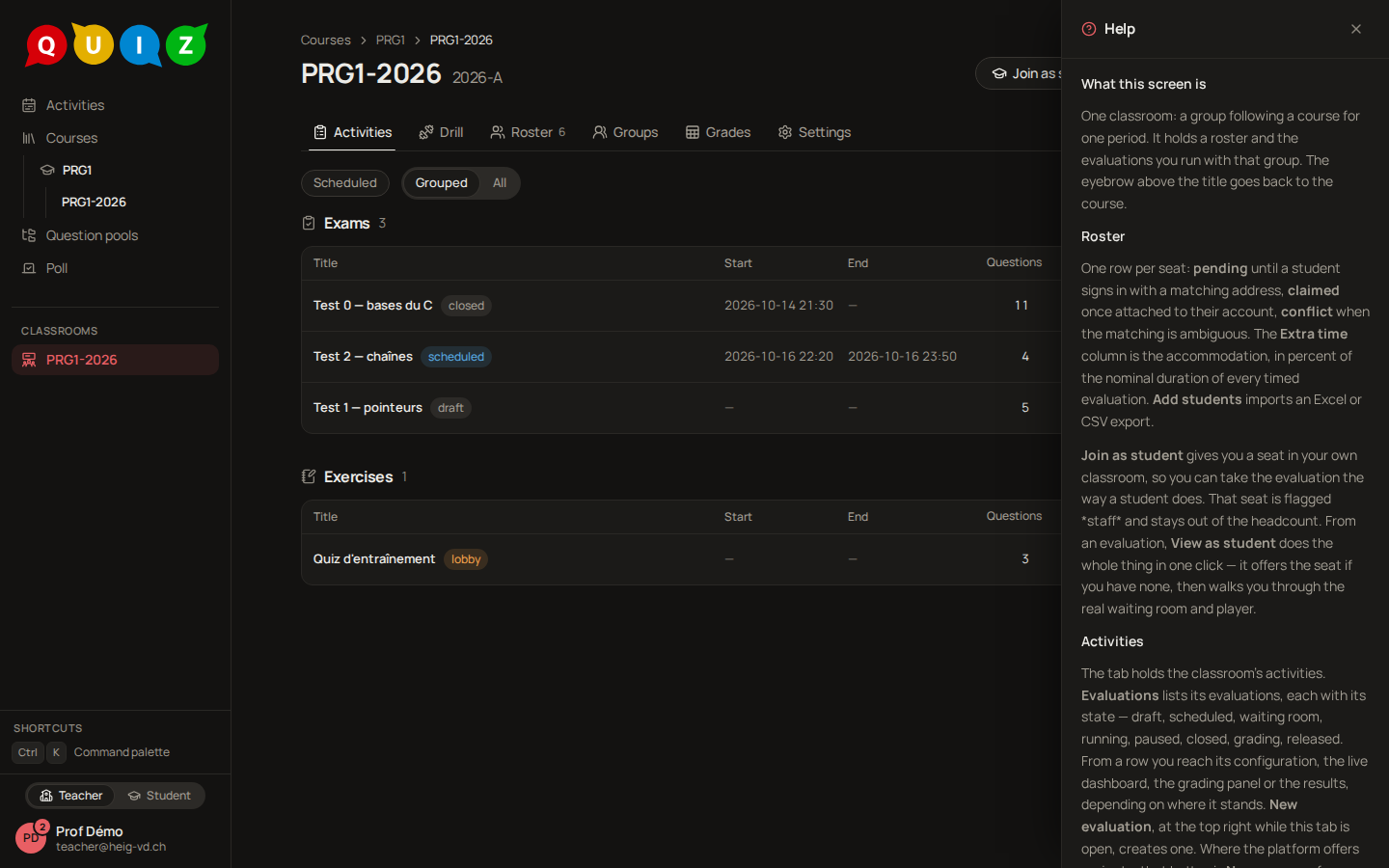The height and width of the screenshot is (868, 1389).
Task: Open the Roster tab
Action: click(528, 132)
